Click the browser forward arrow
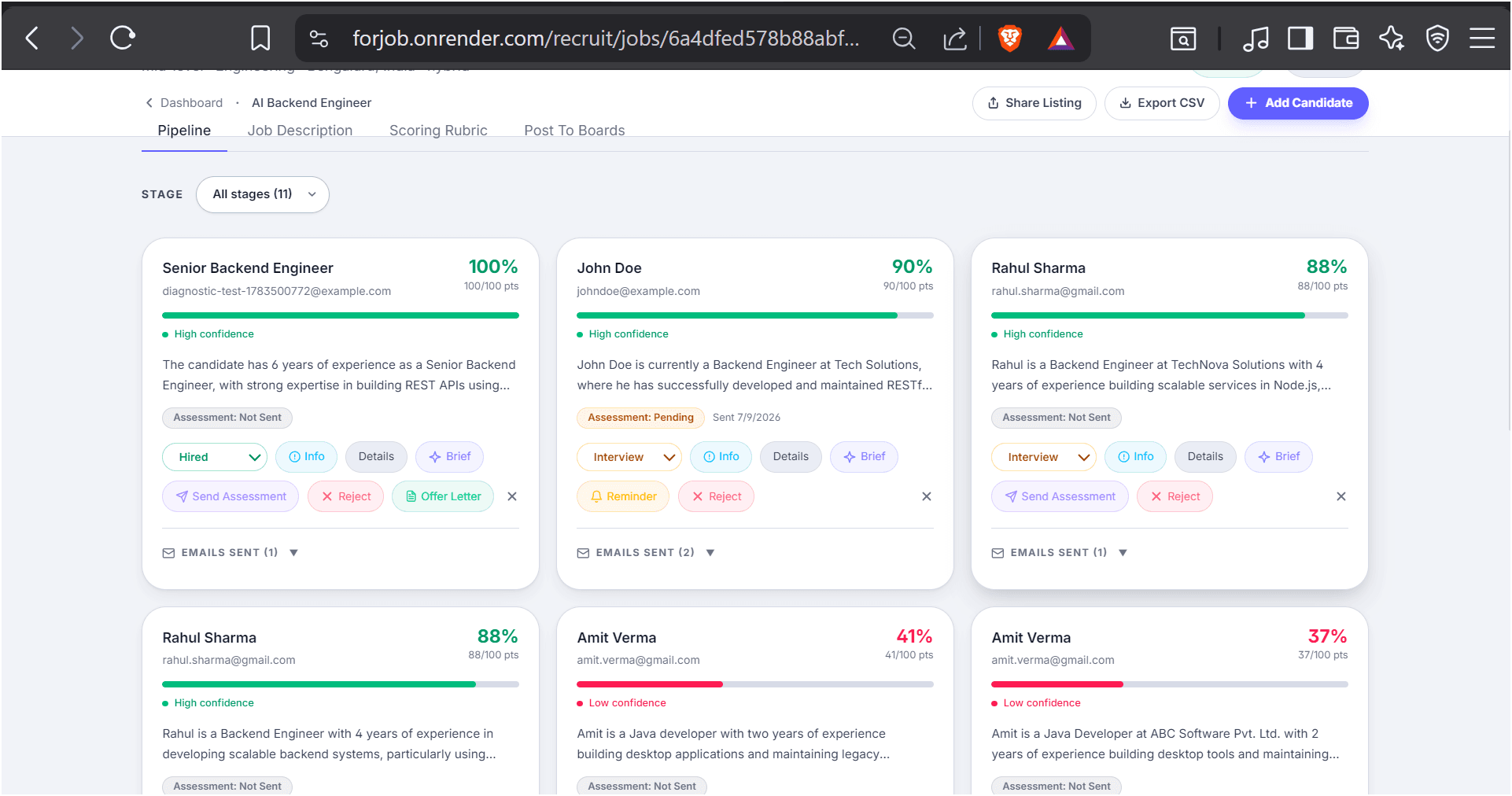Viewport: 1512px width, 796px height. (76, 38)
